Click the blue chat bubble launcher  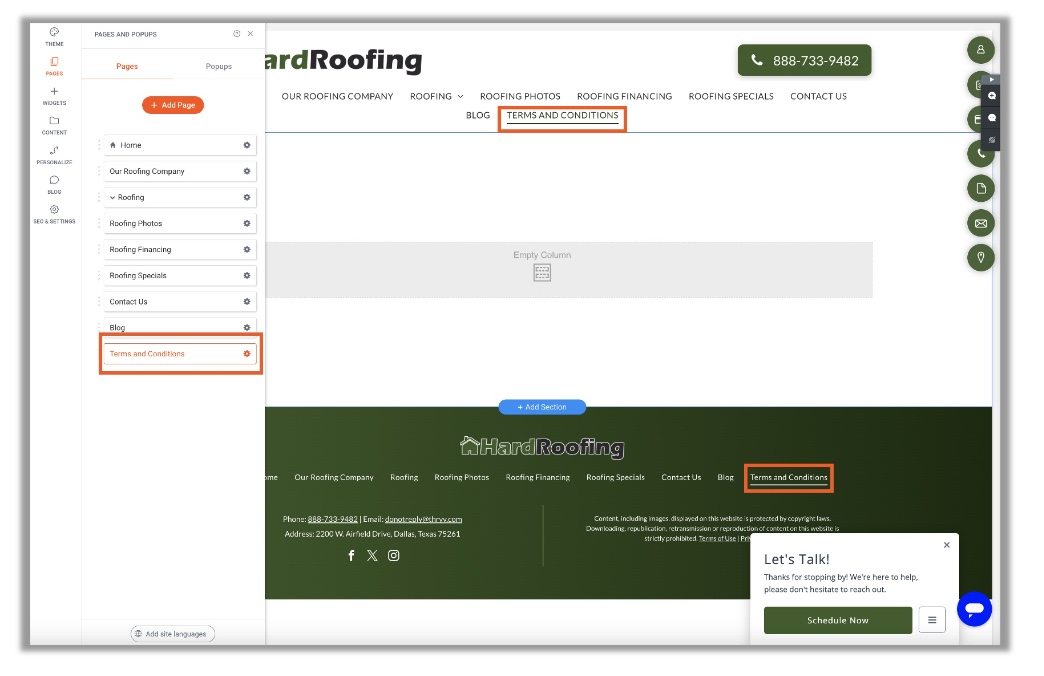tap(974, 609)
